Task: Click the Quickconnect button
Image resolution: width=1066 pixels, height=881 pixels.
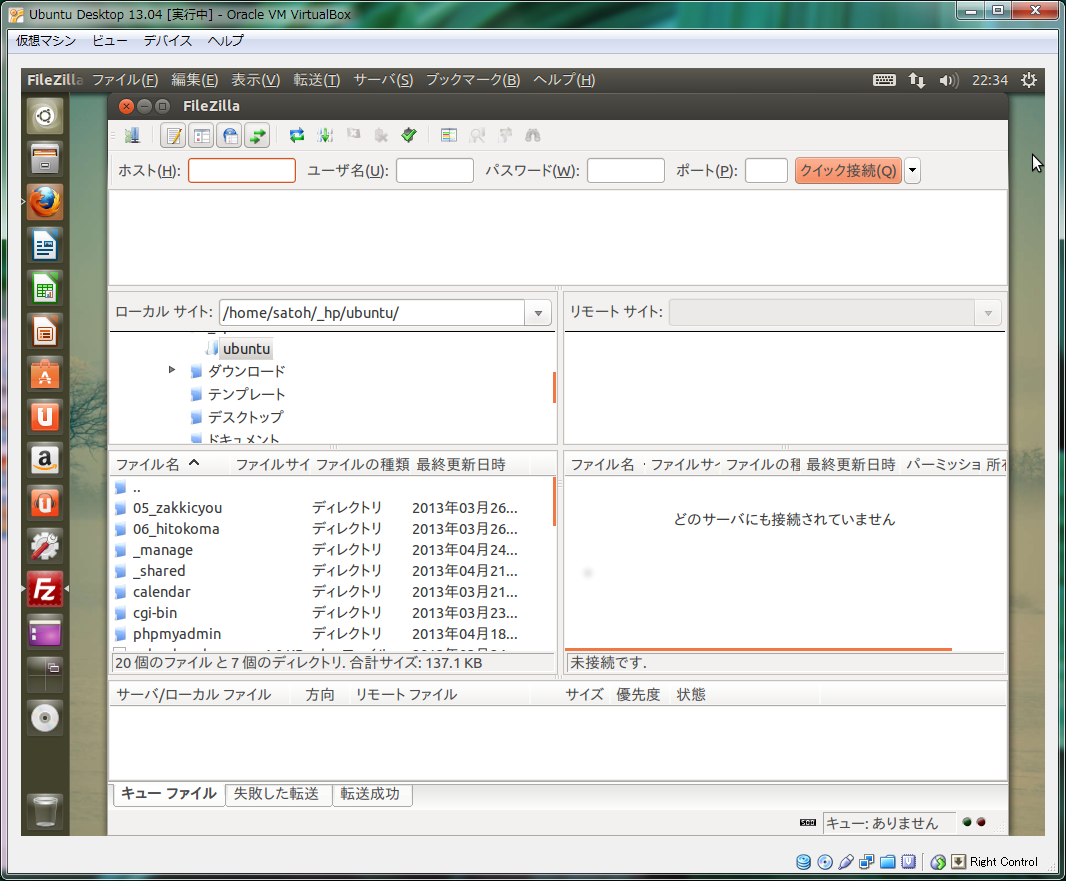Action: (x=848, y=171)
